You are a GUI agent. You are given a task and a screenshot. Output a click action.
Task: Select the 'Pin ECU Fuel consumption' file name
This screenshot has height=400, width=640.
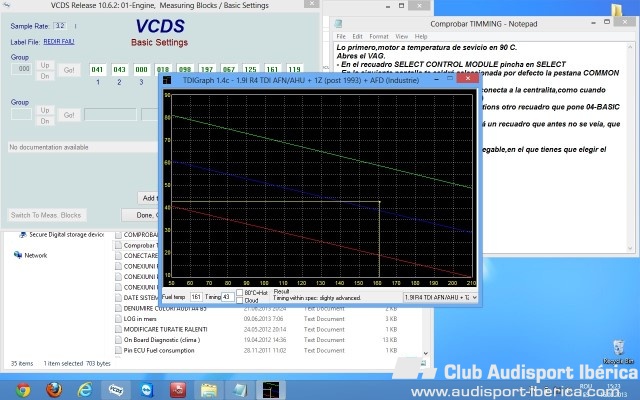pyautogui.click(x=159, y=350)
